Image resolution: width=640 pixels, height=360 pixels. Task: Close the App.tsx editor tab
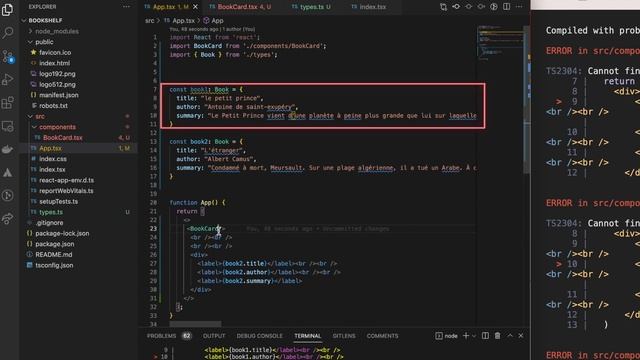(196, 7)
